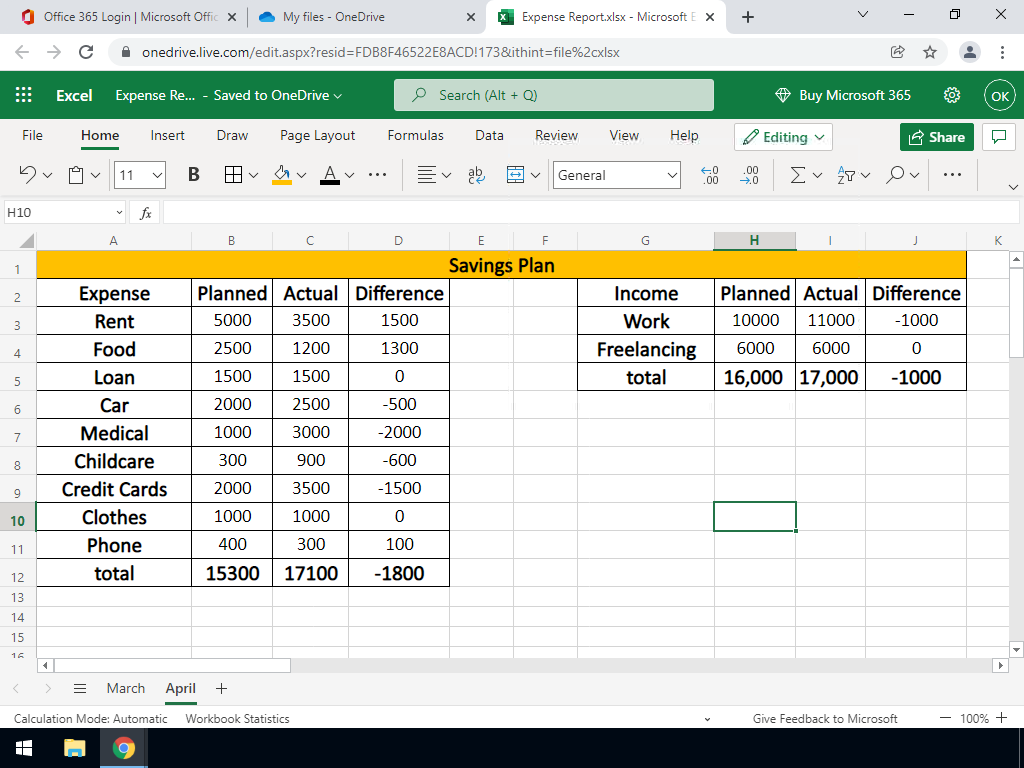Expand the font size dropdown
The image size is (1024, 768).
pyautogui.click(x=157, y=175)
